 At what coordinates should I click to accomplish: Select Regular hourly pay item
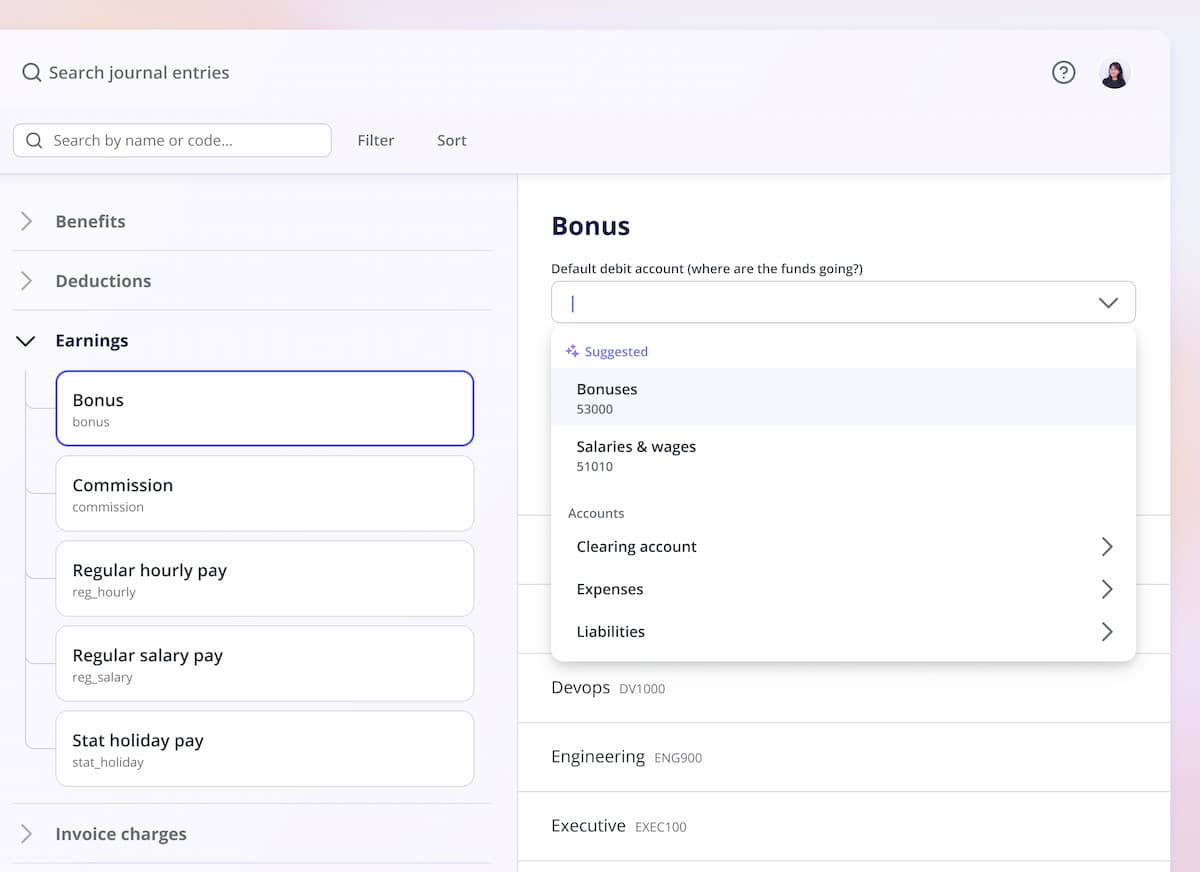pyautogui.click(x=264, y=579)
